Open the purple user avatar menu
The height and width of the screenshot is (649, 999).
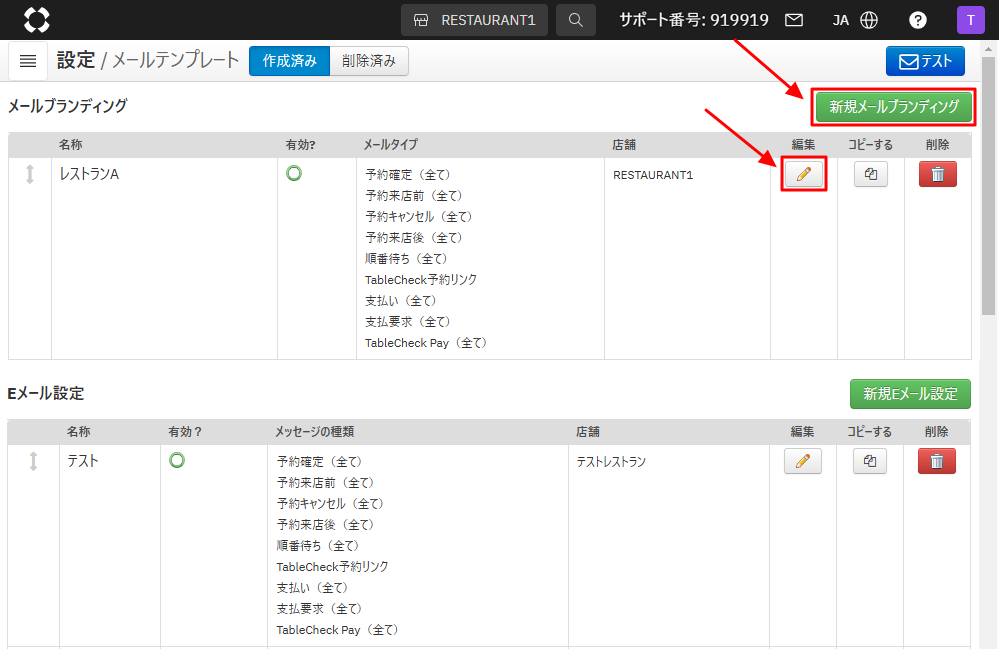(970, 20)
